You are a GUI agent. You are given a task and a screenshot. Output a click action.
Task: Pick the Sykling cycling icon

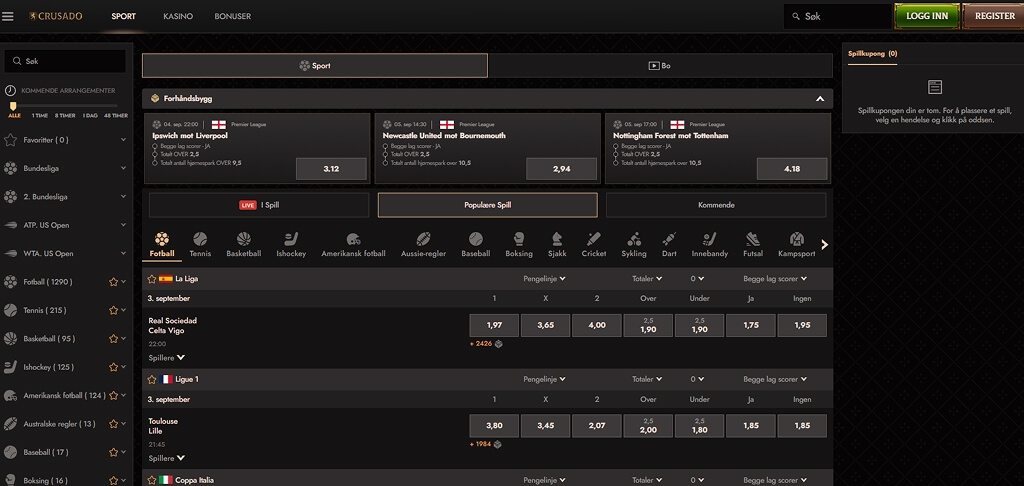[633, 239]
